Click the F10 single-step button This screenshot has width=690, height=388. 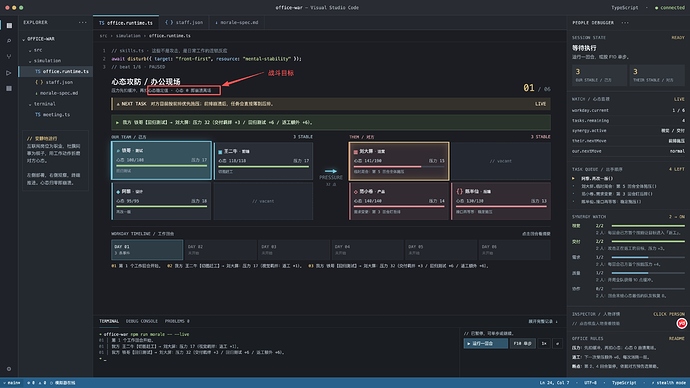point(522,343)
